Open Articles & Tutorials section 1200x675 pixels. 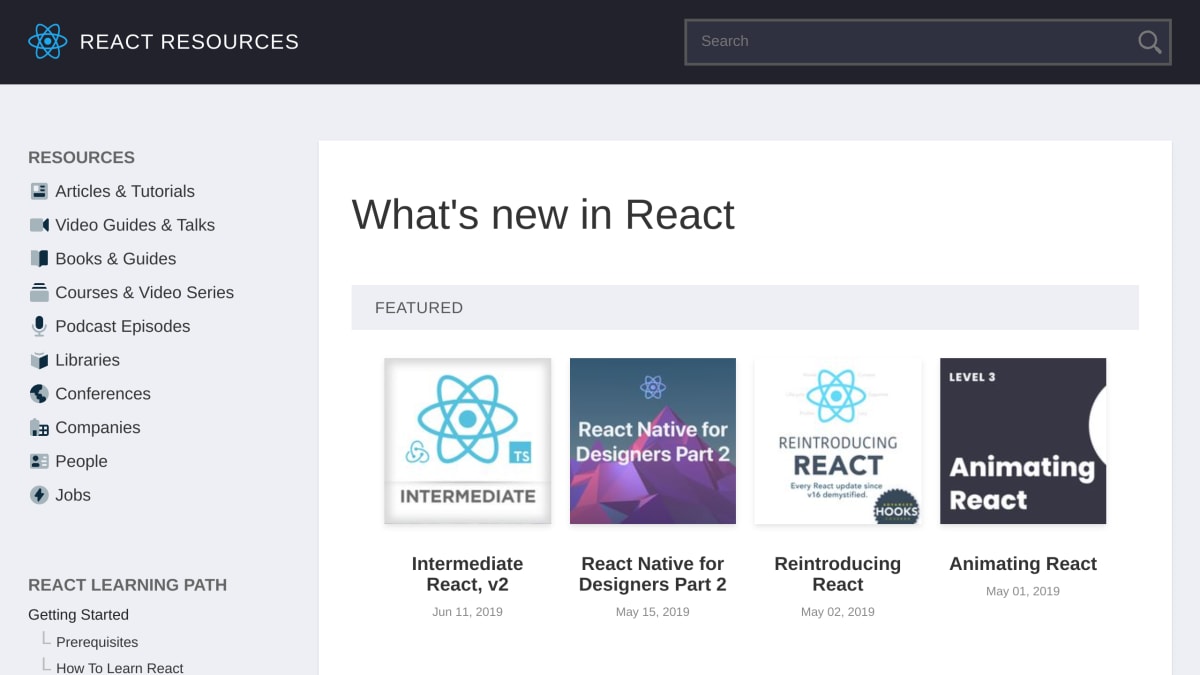point(125,191)
